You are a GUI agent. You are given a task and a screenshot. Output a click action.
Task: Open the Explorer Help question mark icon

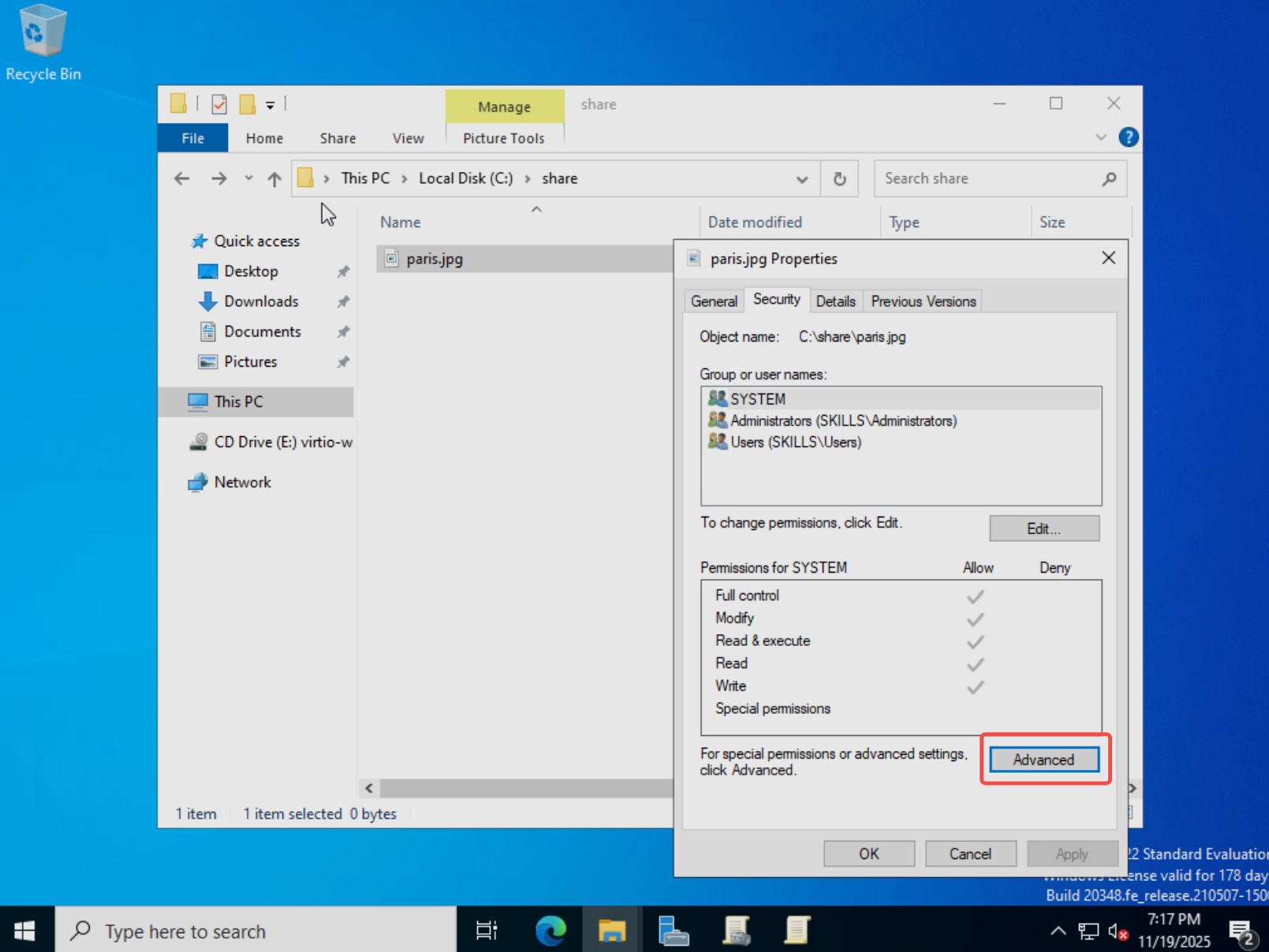coord(1129,137)
